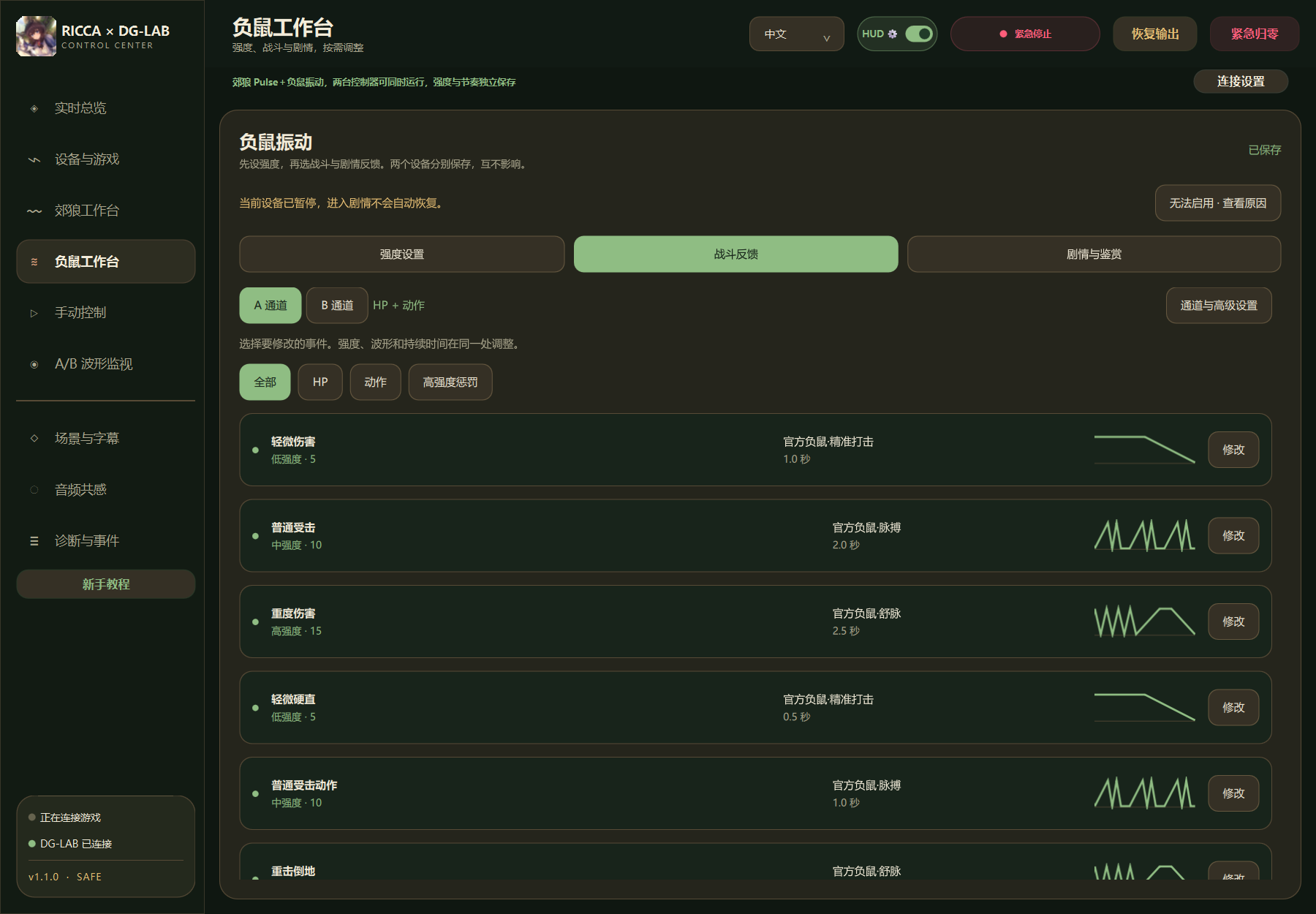Click the 轻微伤害 waveform preview

[x=1144, y=450]
